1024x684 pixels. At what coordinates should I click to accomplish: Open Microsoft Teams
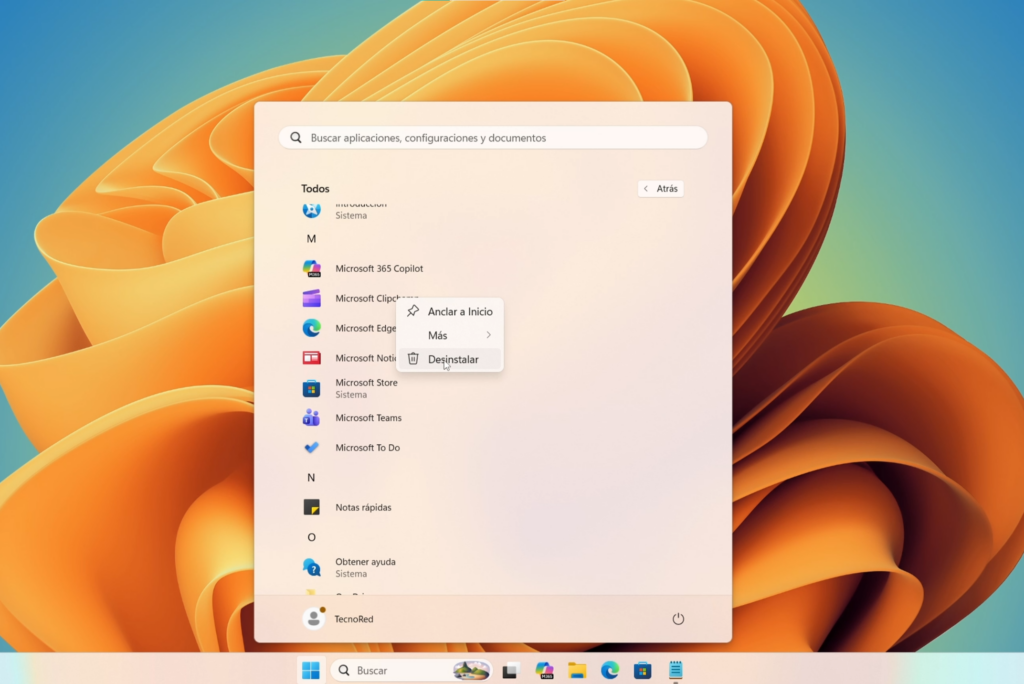367,418
